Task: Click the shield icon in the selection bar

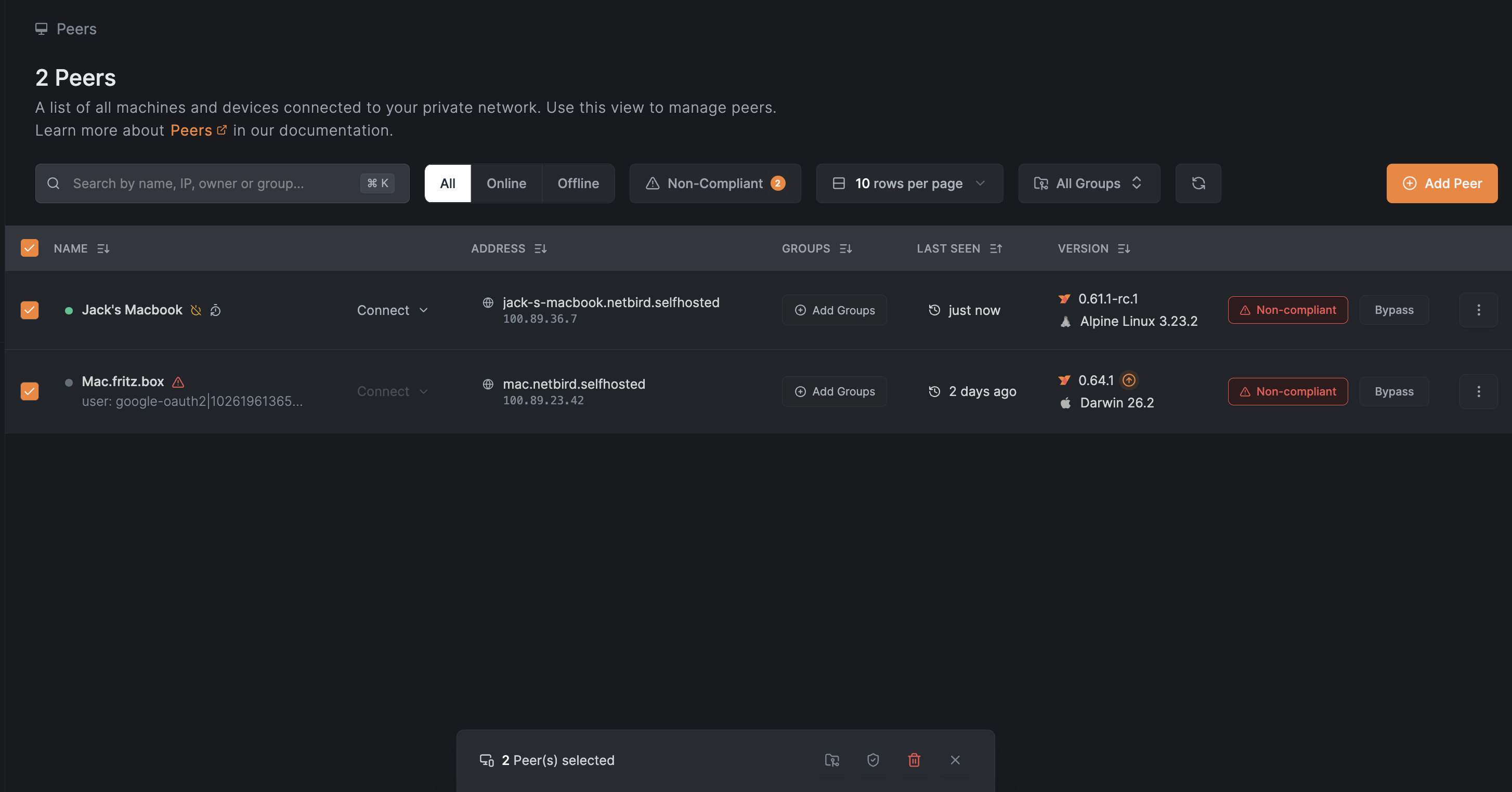Action: pyautogui.click(x=873, y=760)
